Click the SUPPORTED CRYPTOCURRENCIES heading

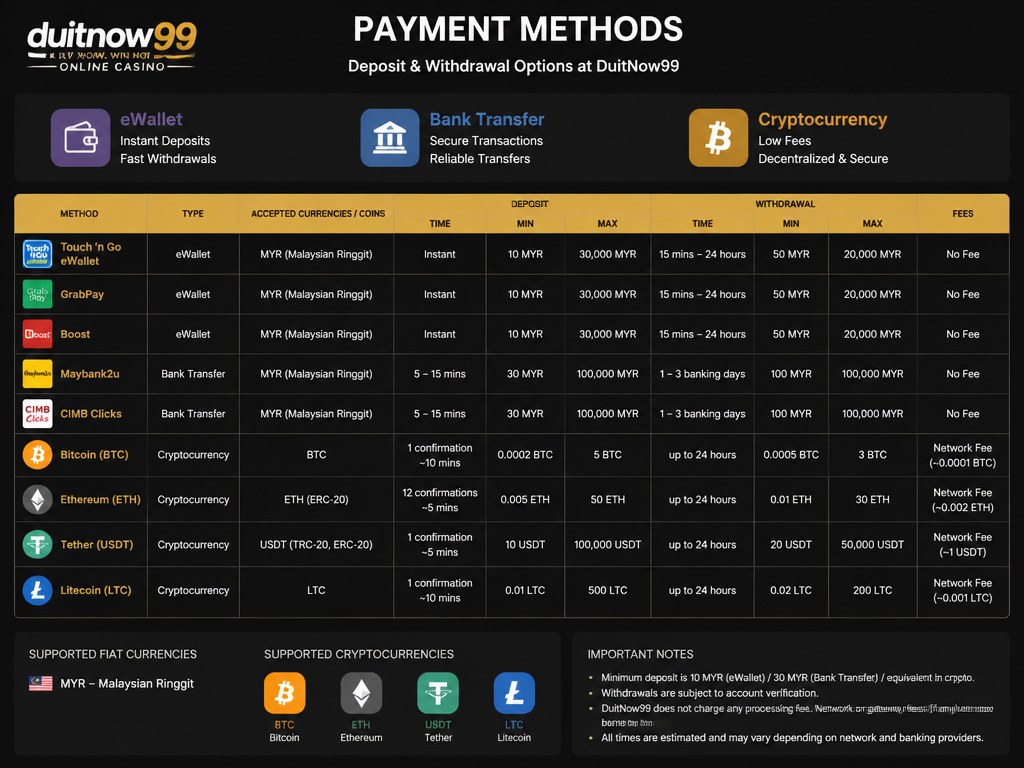click(359, 654)
